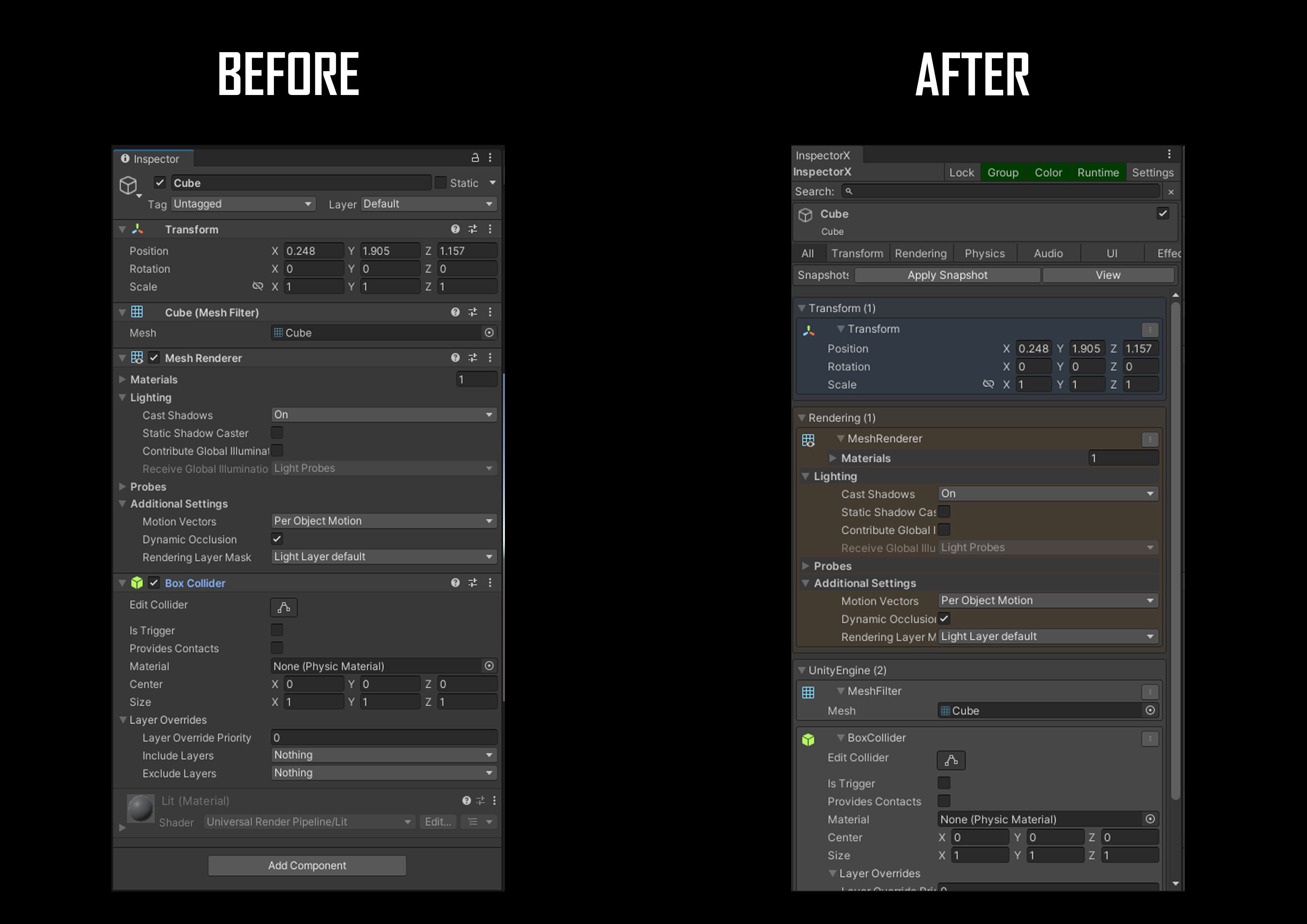Select the All tab in InspectorX
This screenshot has width=1307, height=924.
coord(808,253)
